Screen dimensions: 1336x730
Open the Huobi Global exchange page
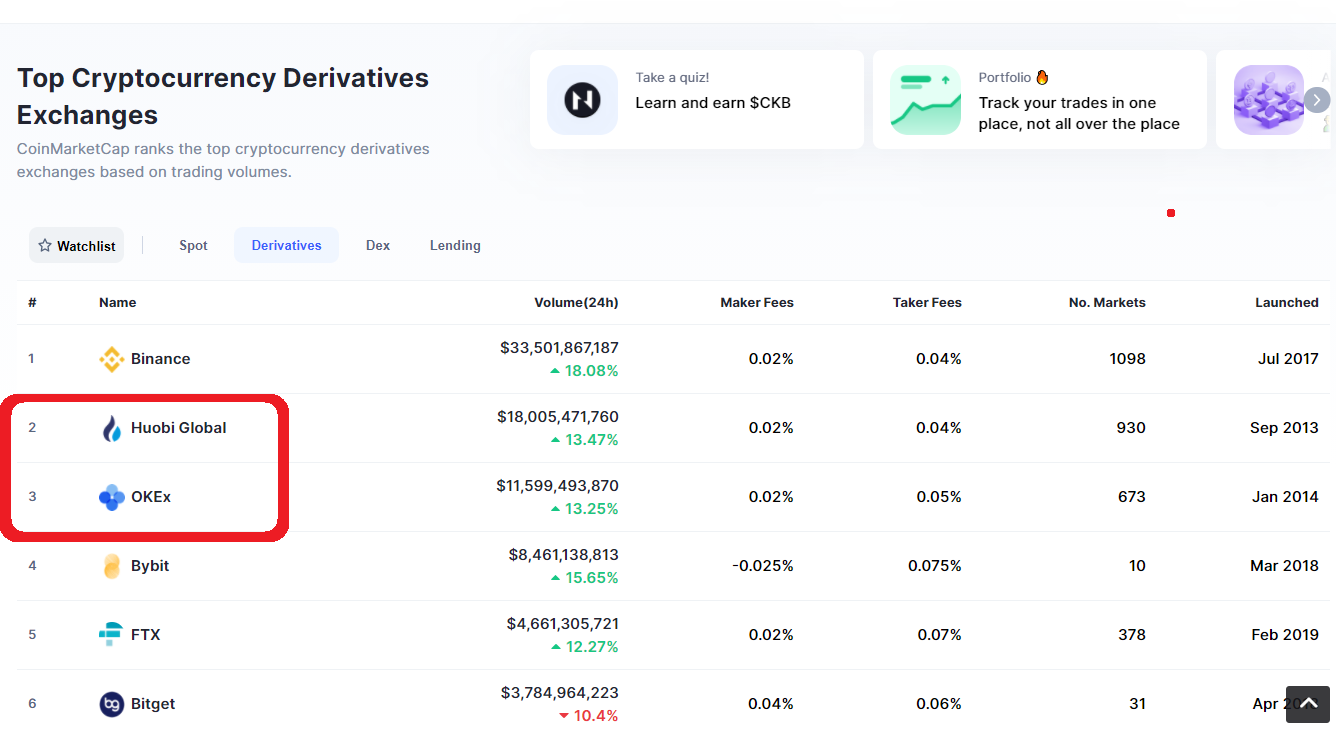click(x=178, y=428)
